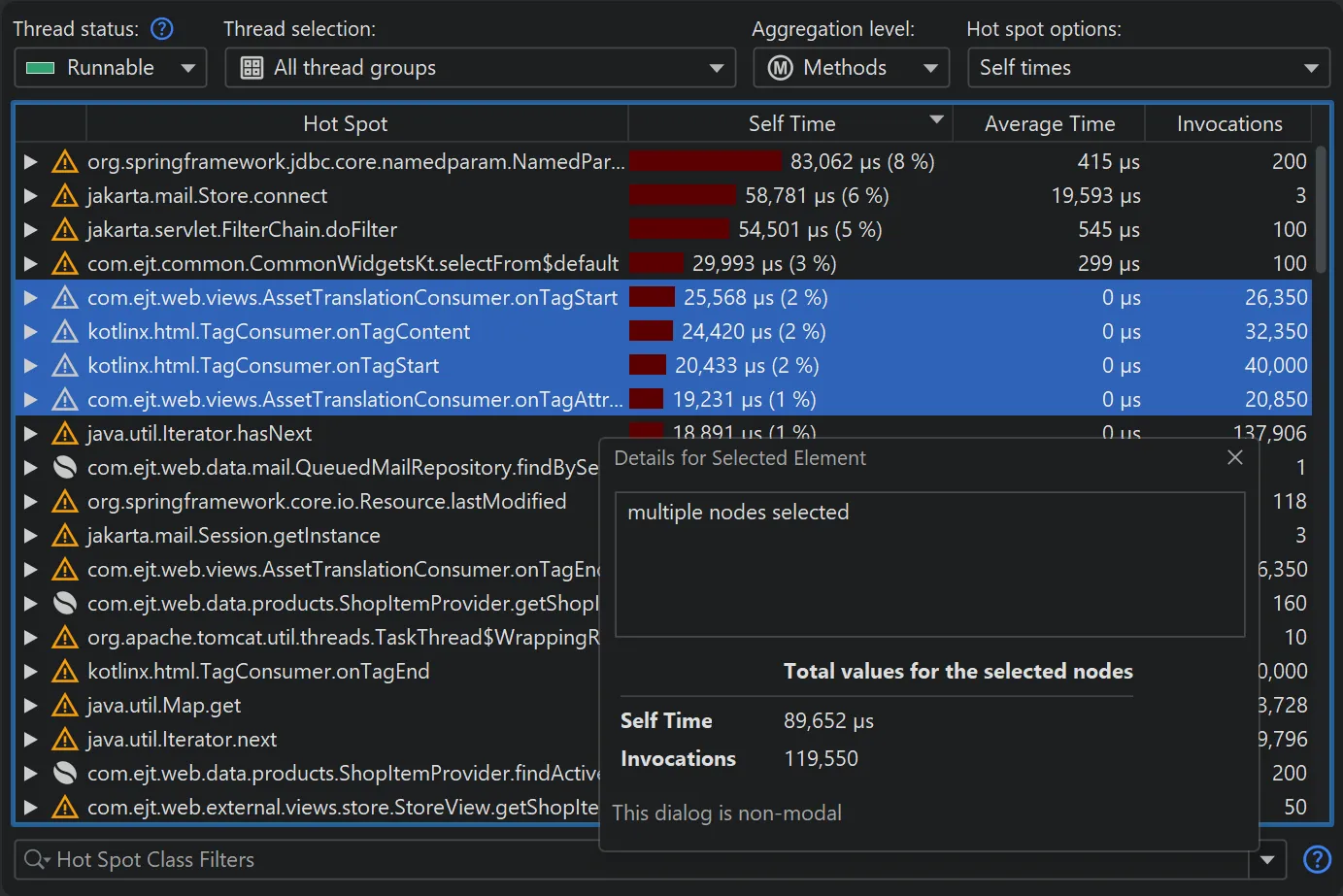Open the All thread groups dropdown
The height and width of the screenshot is (896, 1343).
481,68
